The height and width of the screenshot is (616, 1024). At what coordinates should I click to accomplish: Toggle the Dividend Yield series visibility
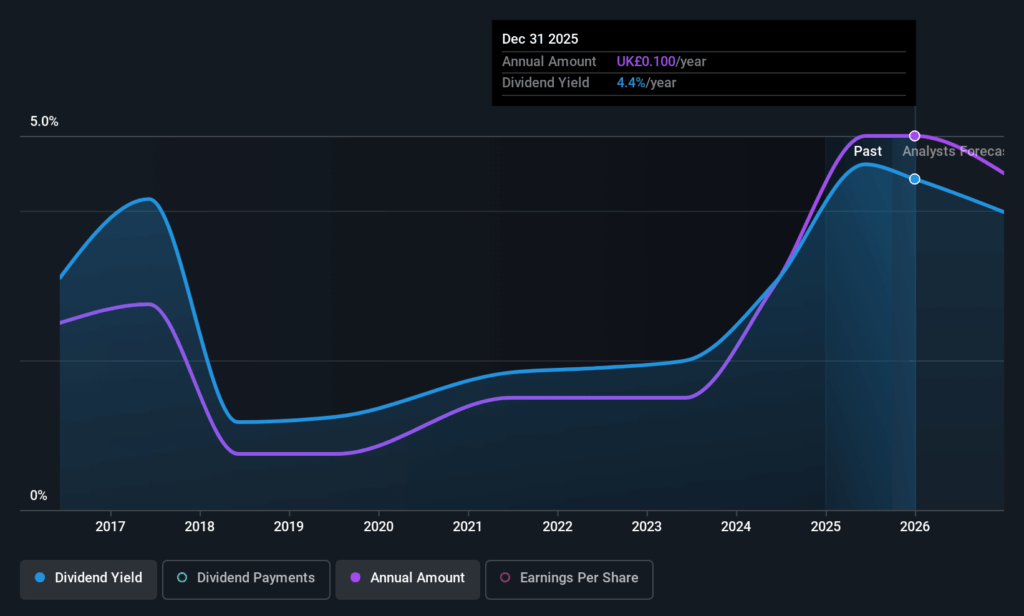(87, 578)
